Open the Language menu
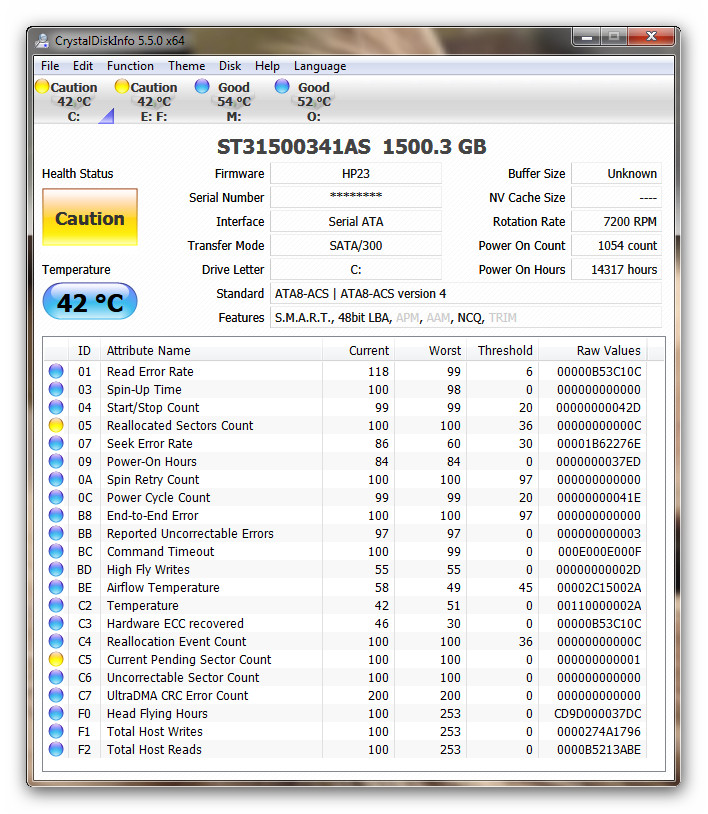This screenshot has height=814, width=708. point(320,66)
